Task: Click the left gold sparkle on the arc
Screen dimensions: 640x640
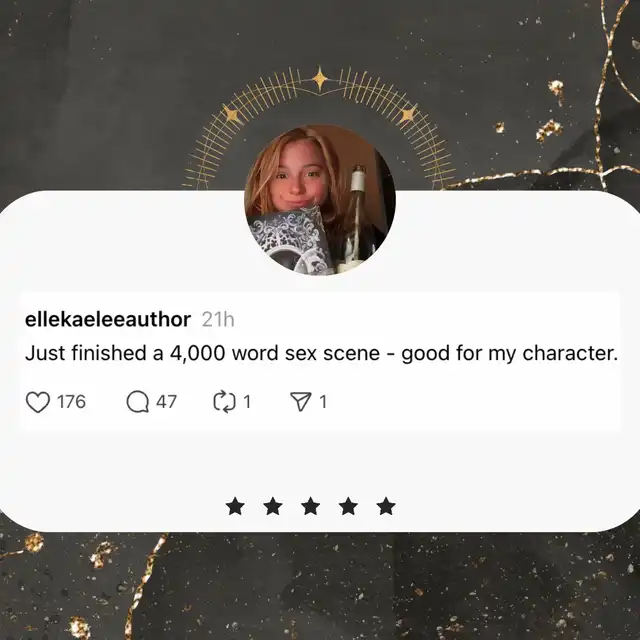Action: click(231, 115)
